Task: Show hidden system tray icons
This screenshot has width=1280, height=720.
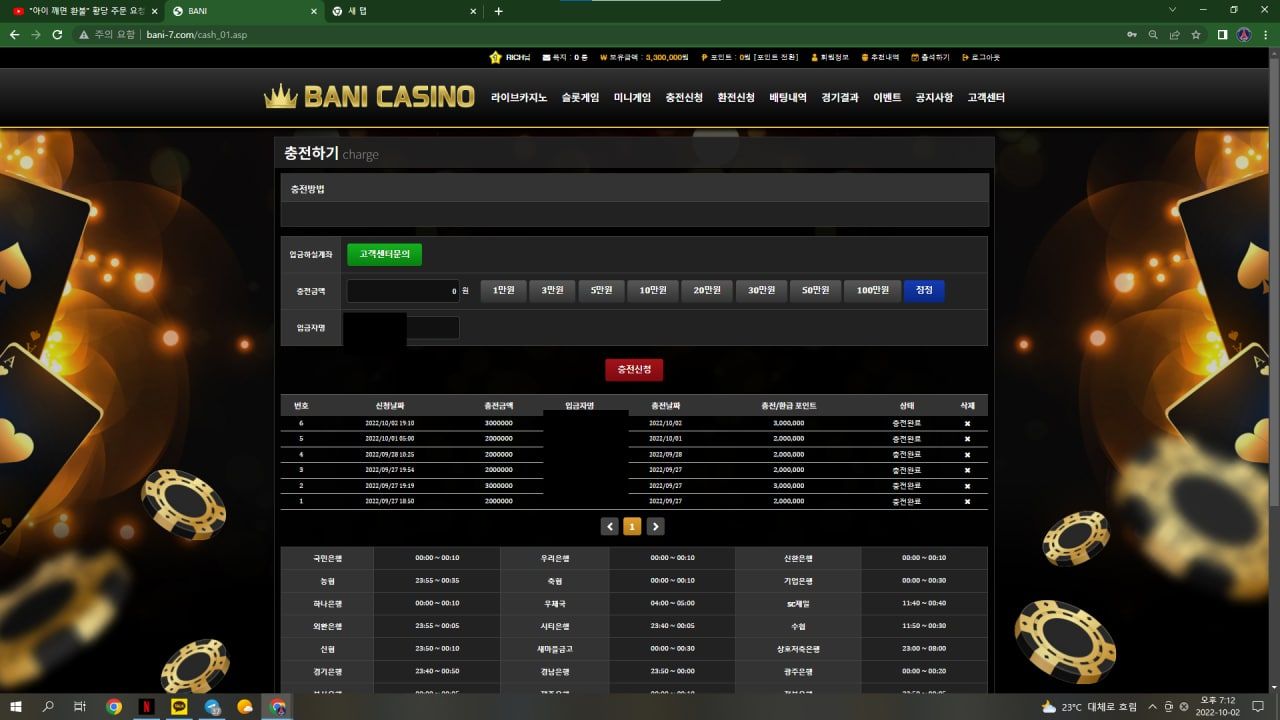Action: tap(1153, 706)
